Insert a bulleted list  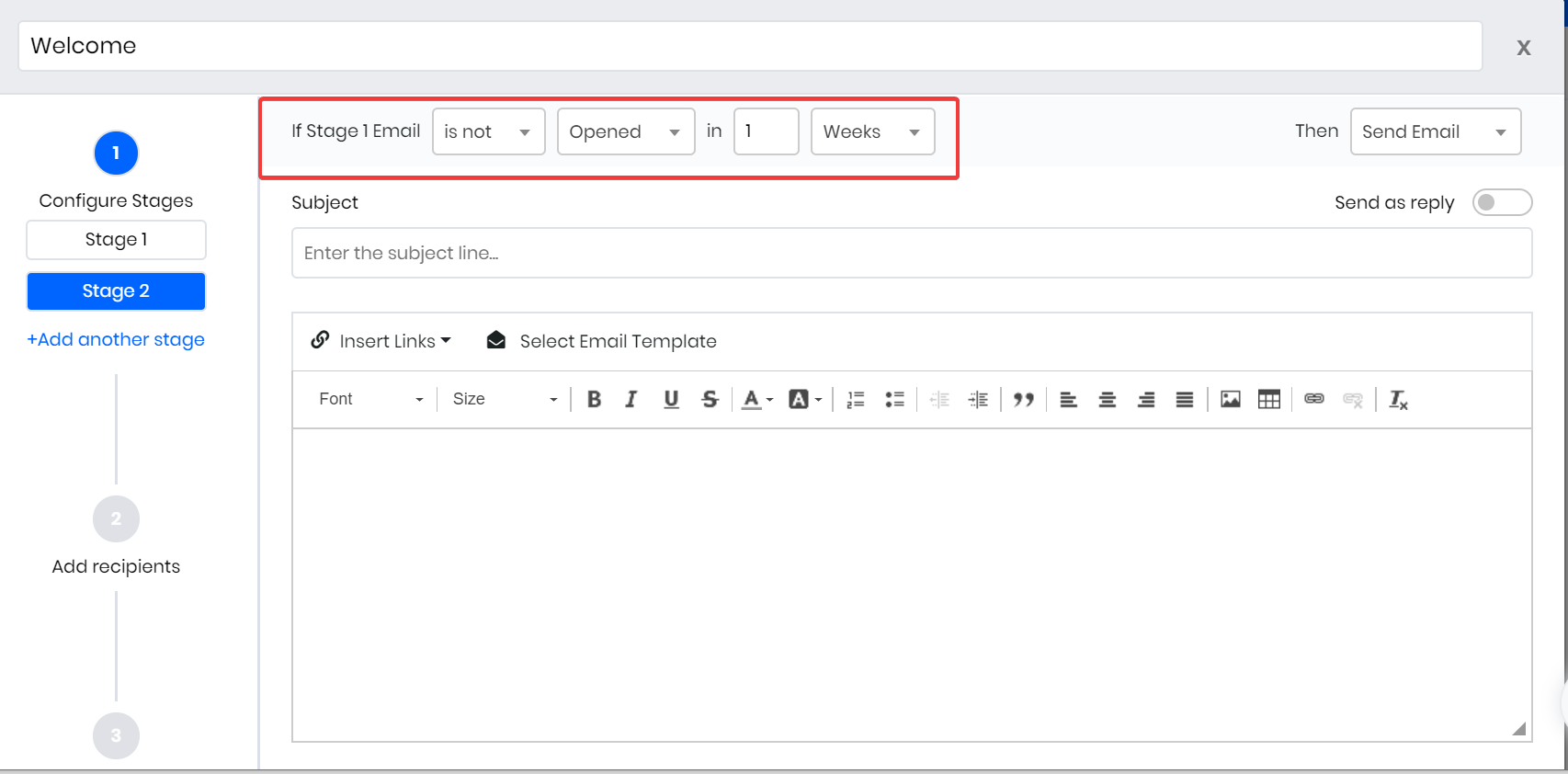pyautogui.click(x=894, y=399)
